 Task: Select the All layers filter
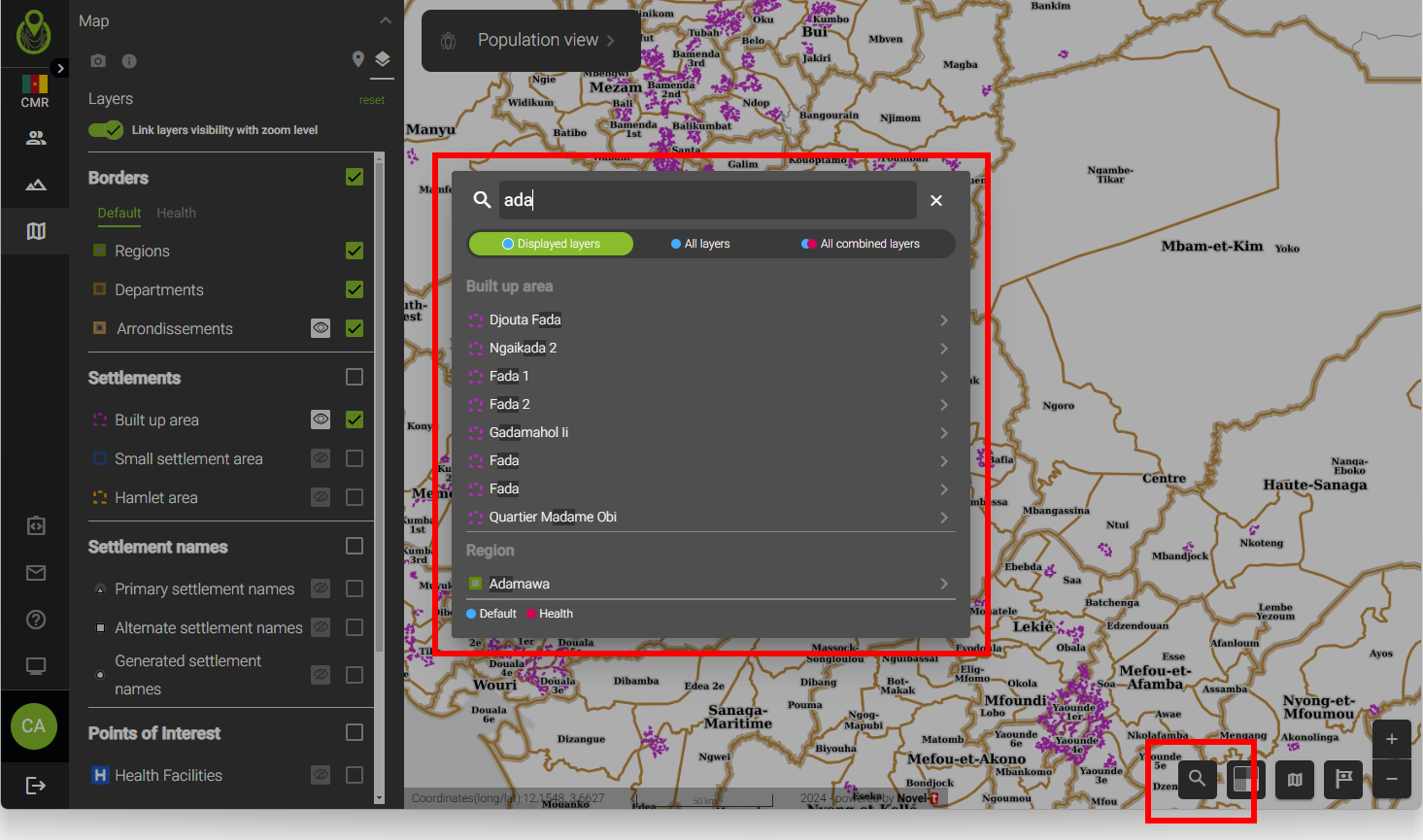click(x=700, y=244)
